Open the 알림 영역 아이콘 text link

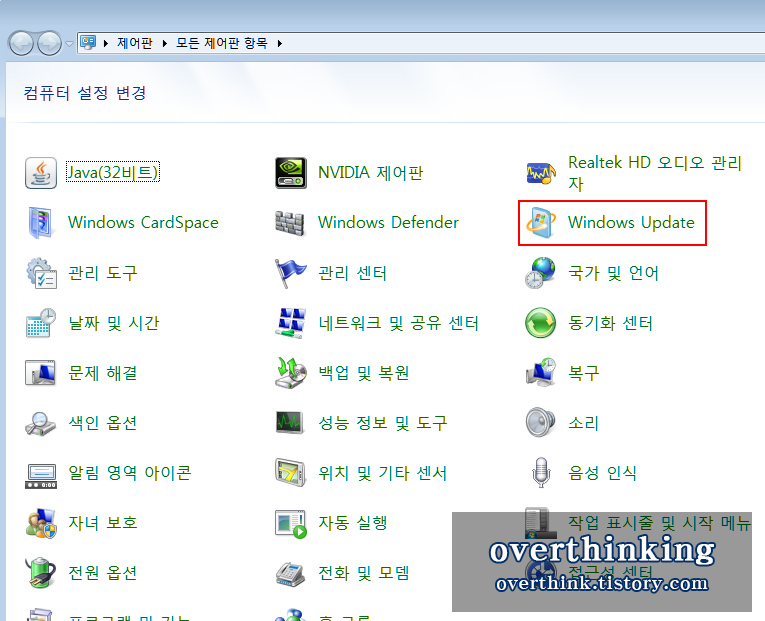coord(129,473)
